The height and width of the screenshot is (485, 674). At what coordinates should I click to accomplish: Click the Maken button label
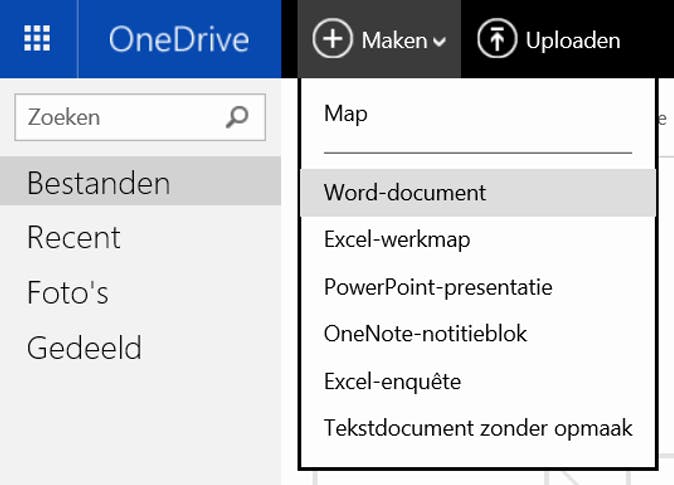pos(396,41)
